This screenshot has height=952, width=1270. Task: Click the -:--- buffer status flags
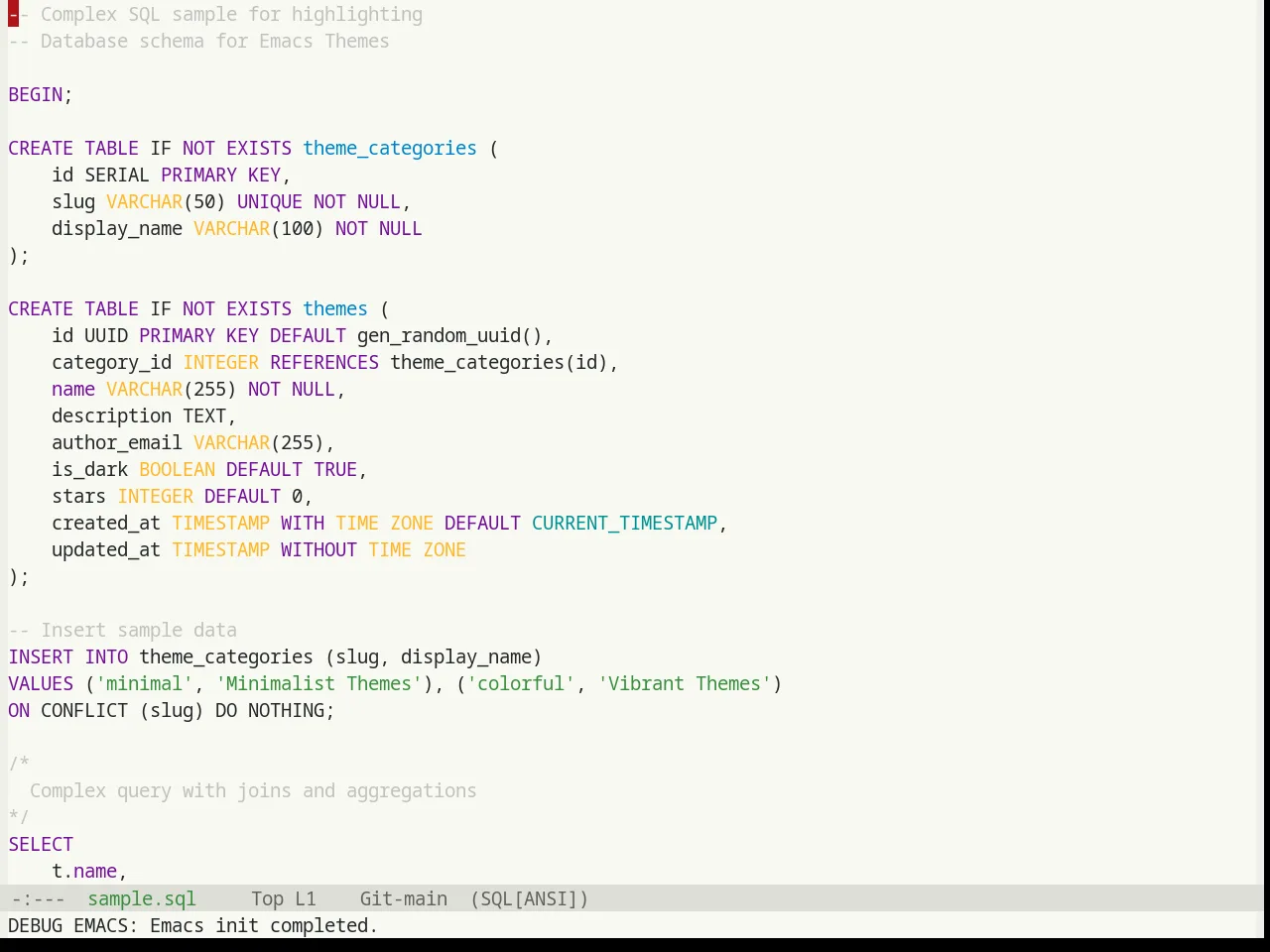(37, 898)
